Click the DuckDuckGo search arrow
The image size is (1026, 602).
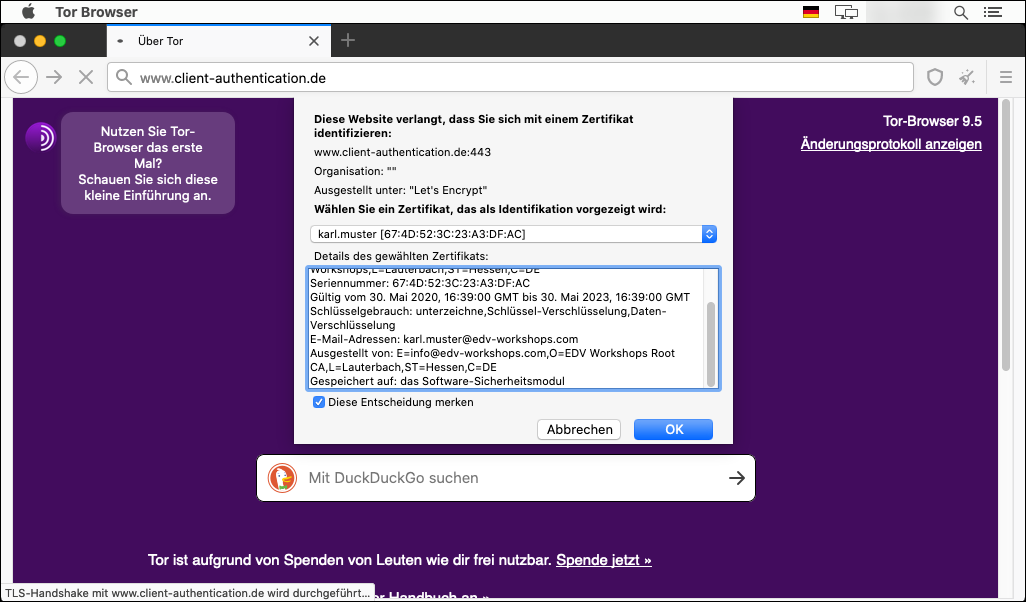pos(736,478)
